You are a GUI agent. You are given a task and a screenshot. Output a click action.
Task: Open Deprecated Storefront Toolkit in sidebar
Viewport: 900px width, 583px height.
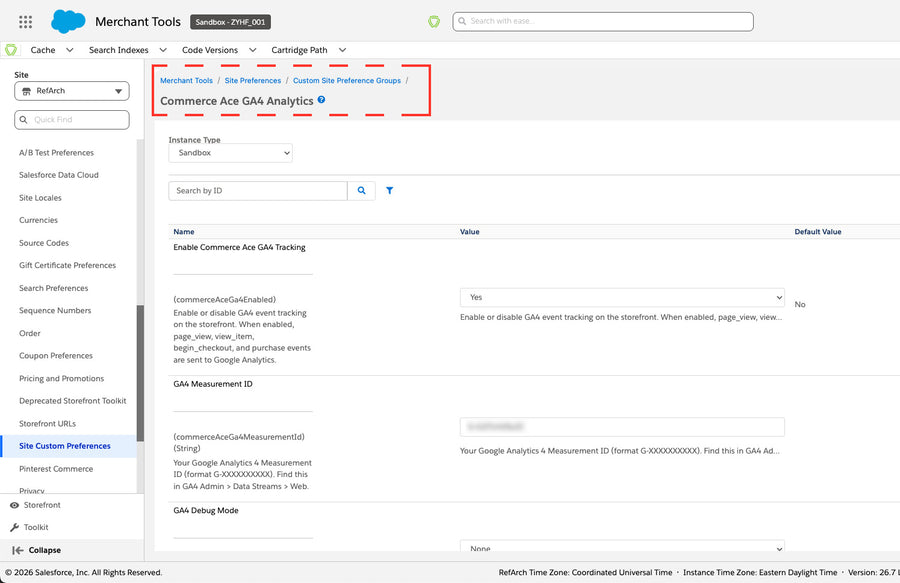(72, 401)
